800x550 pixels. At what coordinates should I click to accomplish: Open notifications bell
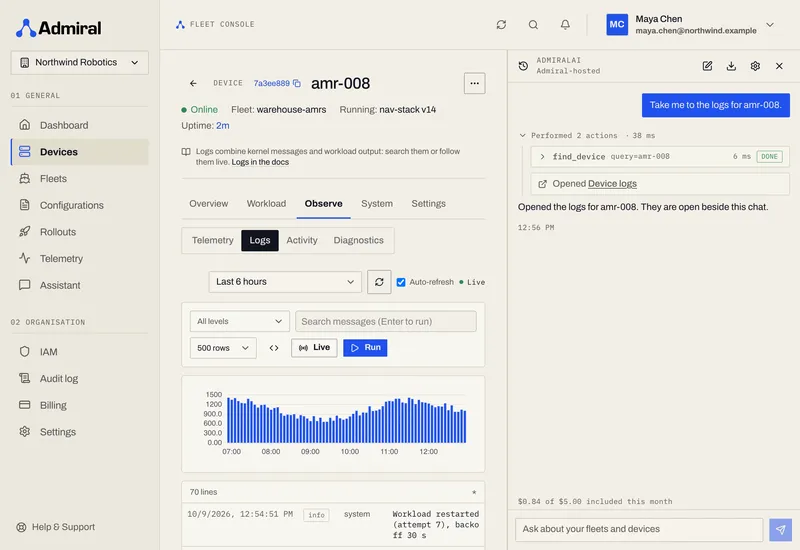pos(565,24)
